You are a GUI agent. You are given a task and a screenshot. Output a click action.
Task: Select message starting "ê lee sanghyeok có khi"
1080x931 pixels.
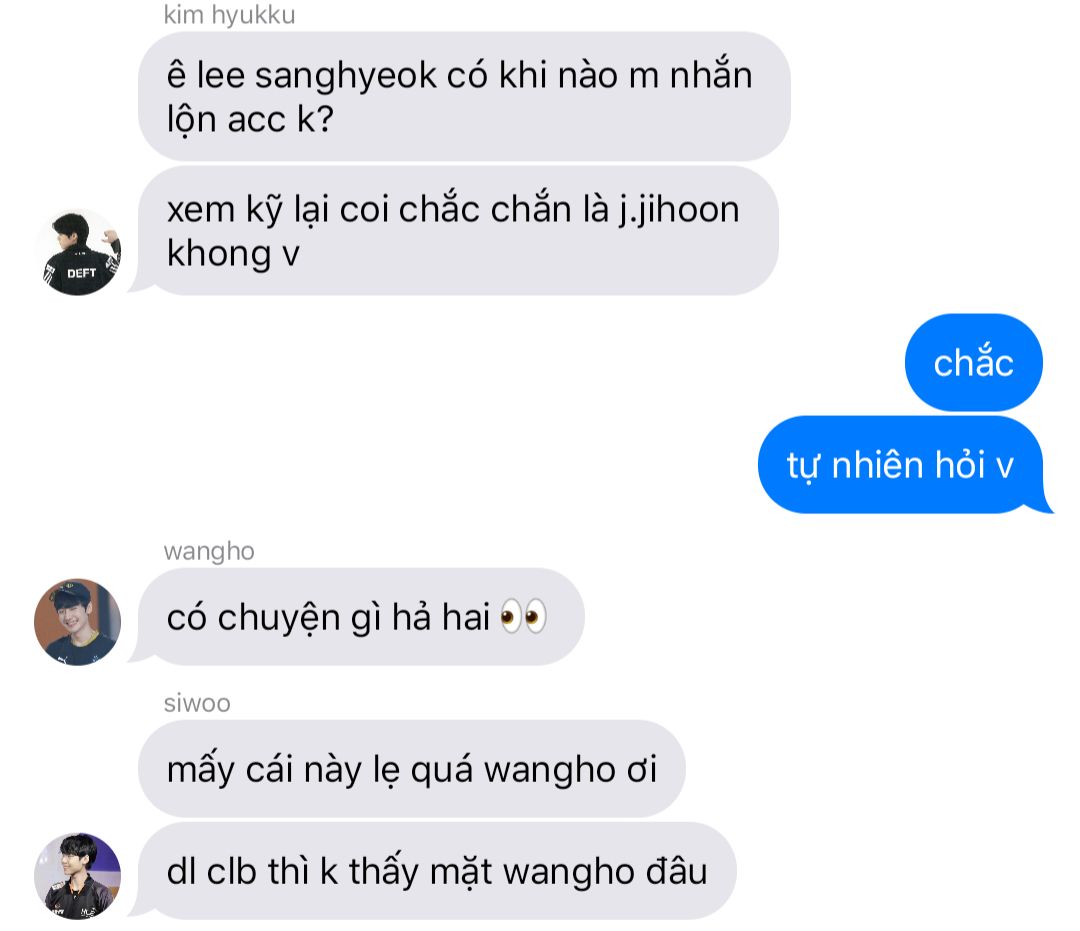[464, 96]
